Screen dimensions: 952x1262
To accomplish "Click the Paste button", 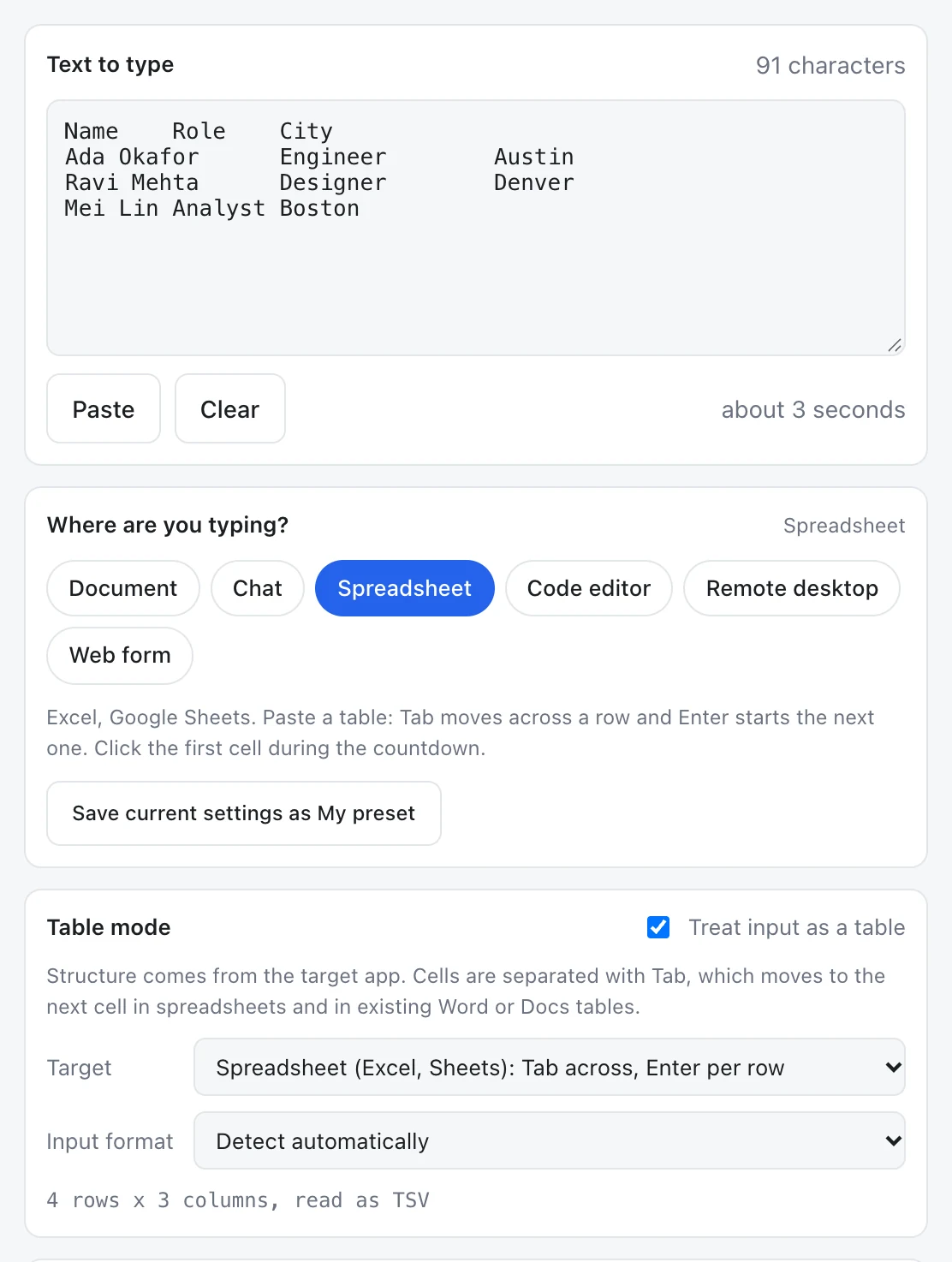I will (104, 408).
